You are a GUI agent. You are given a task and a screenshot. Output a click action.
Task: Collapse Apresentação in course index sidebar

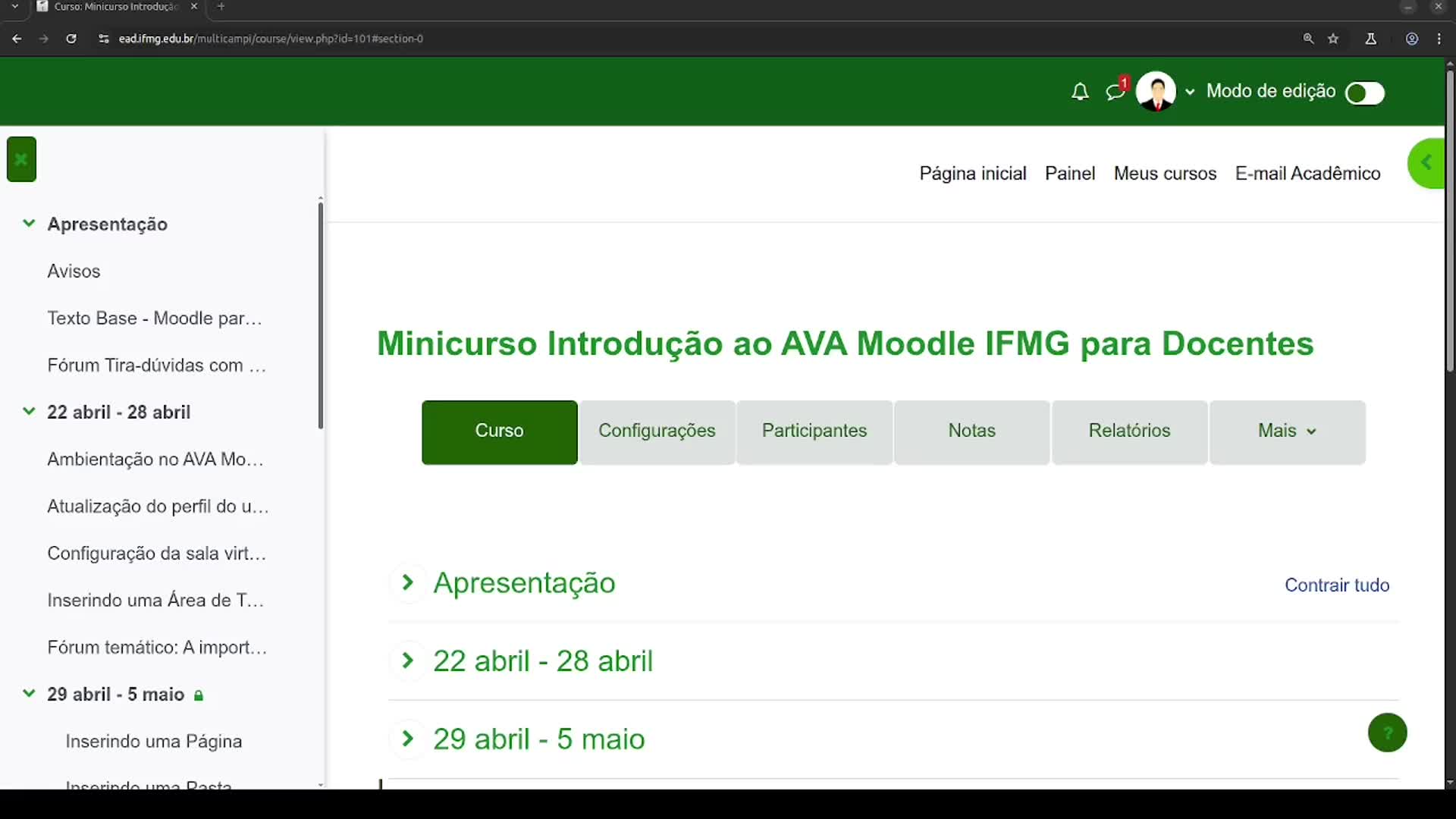(29, 223)
